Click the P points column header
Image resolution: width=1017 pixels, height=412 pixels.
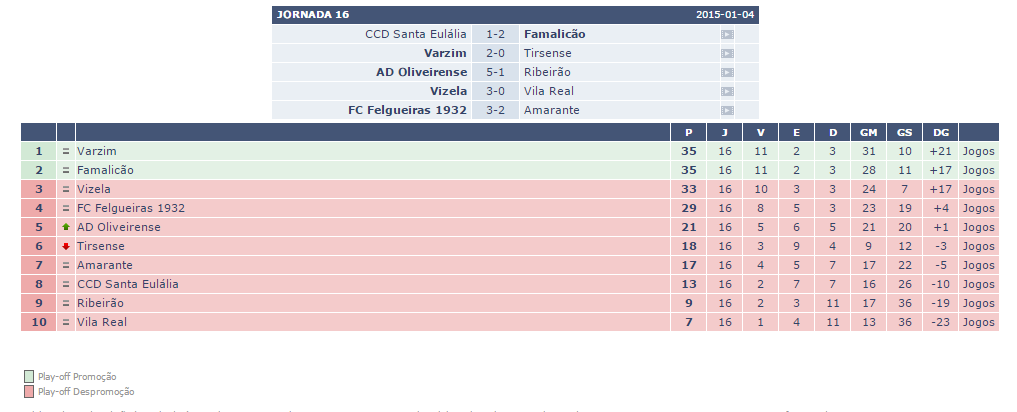[688, 133]
